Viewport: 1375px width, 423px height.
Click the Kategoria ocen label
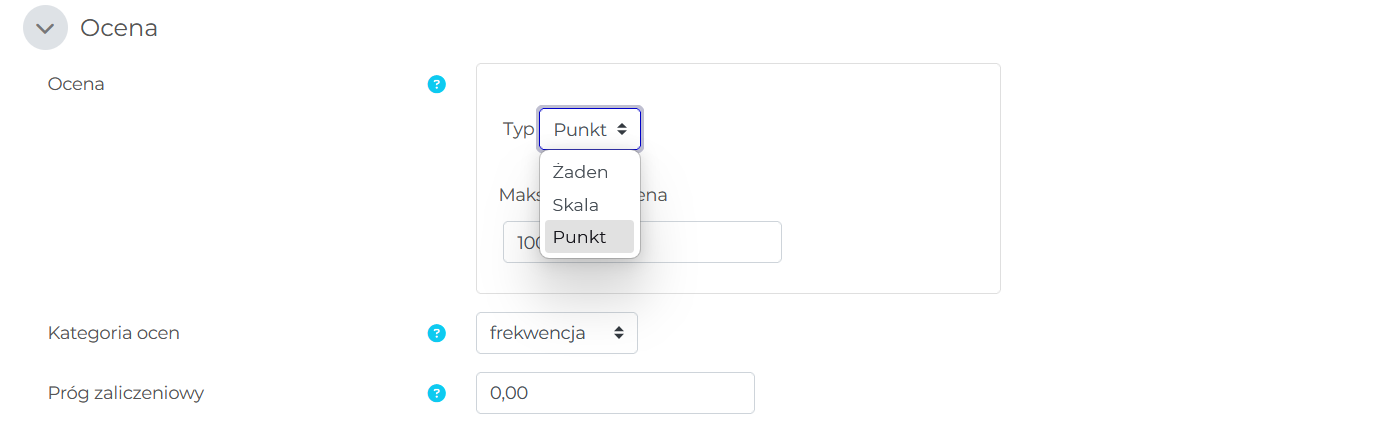coord(114,333)
